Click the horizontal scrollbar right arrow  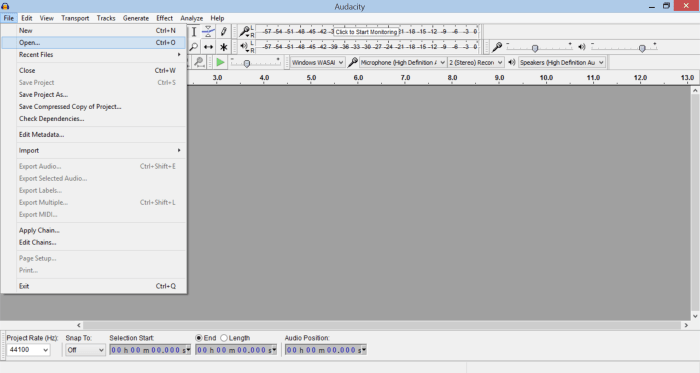point(686,325)
